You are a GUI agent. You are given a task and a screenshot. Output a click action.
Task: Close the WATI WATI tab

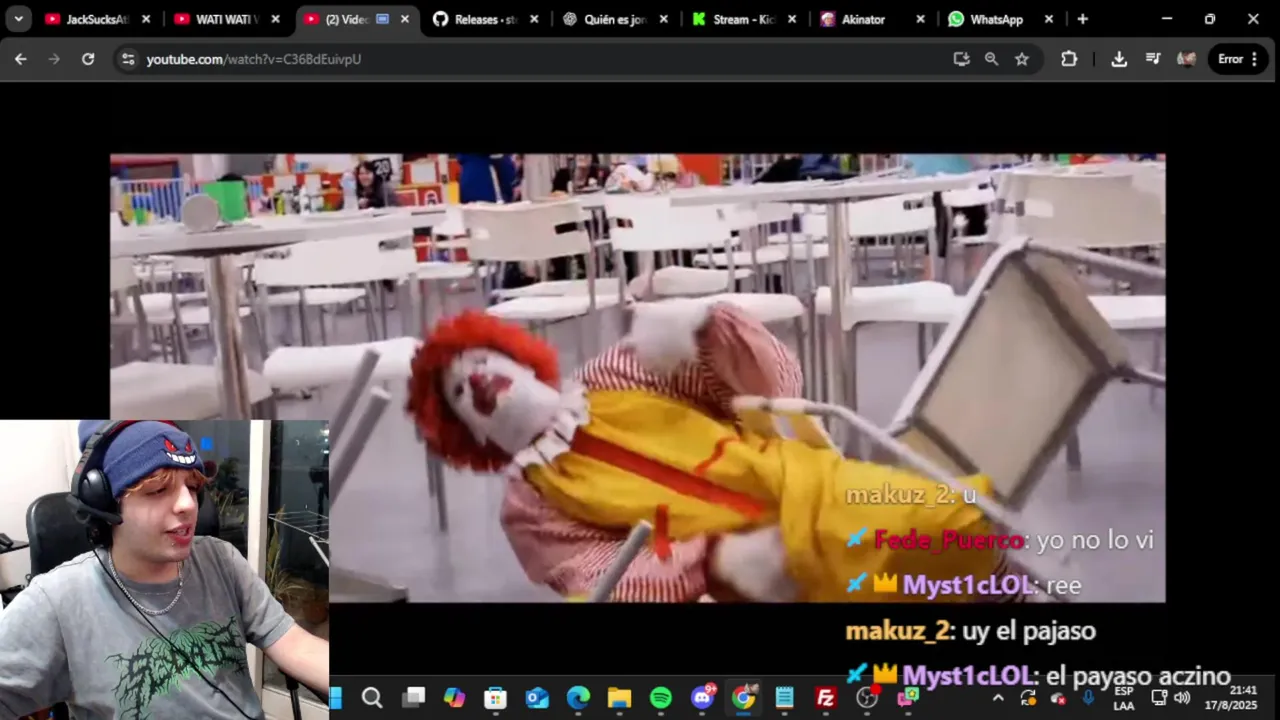point(276,19)
